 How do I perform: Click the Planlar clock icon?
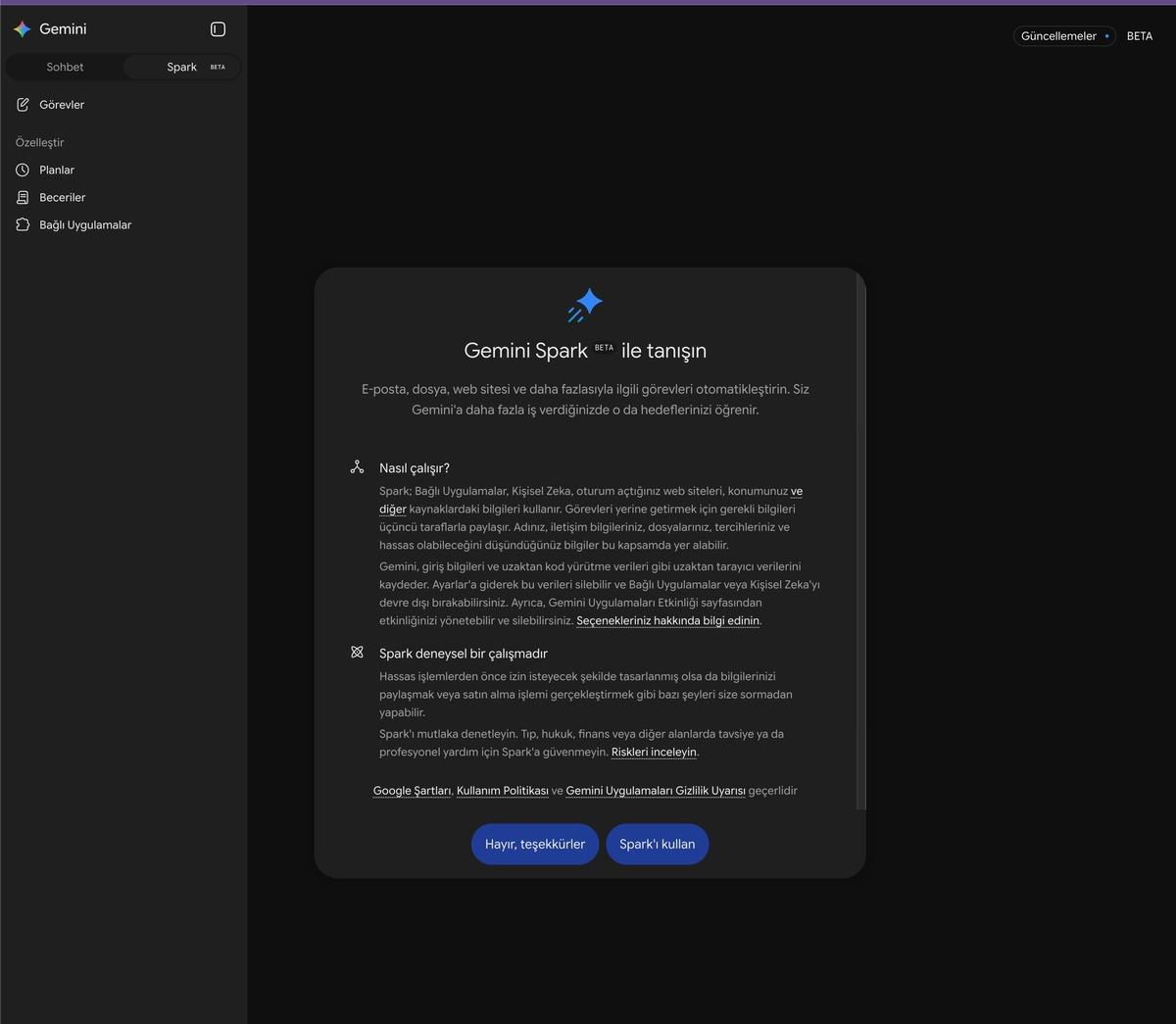pos(23,170)
